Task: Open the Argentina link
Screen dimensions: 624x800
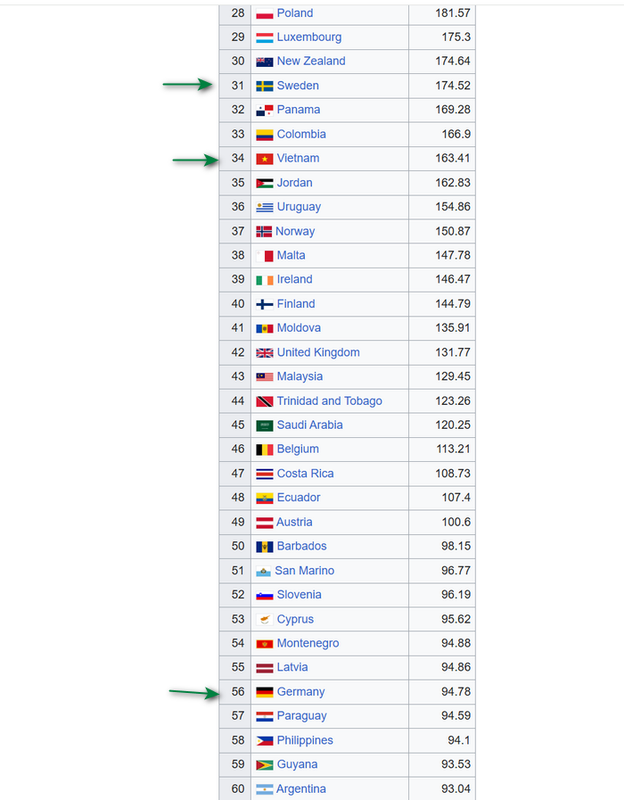Action: click(x=301, y=789)
